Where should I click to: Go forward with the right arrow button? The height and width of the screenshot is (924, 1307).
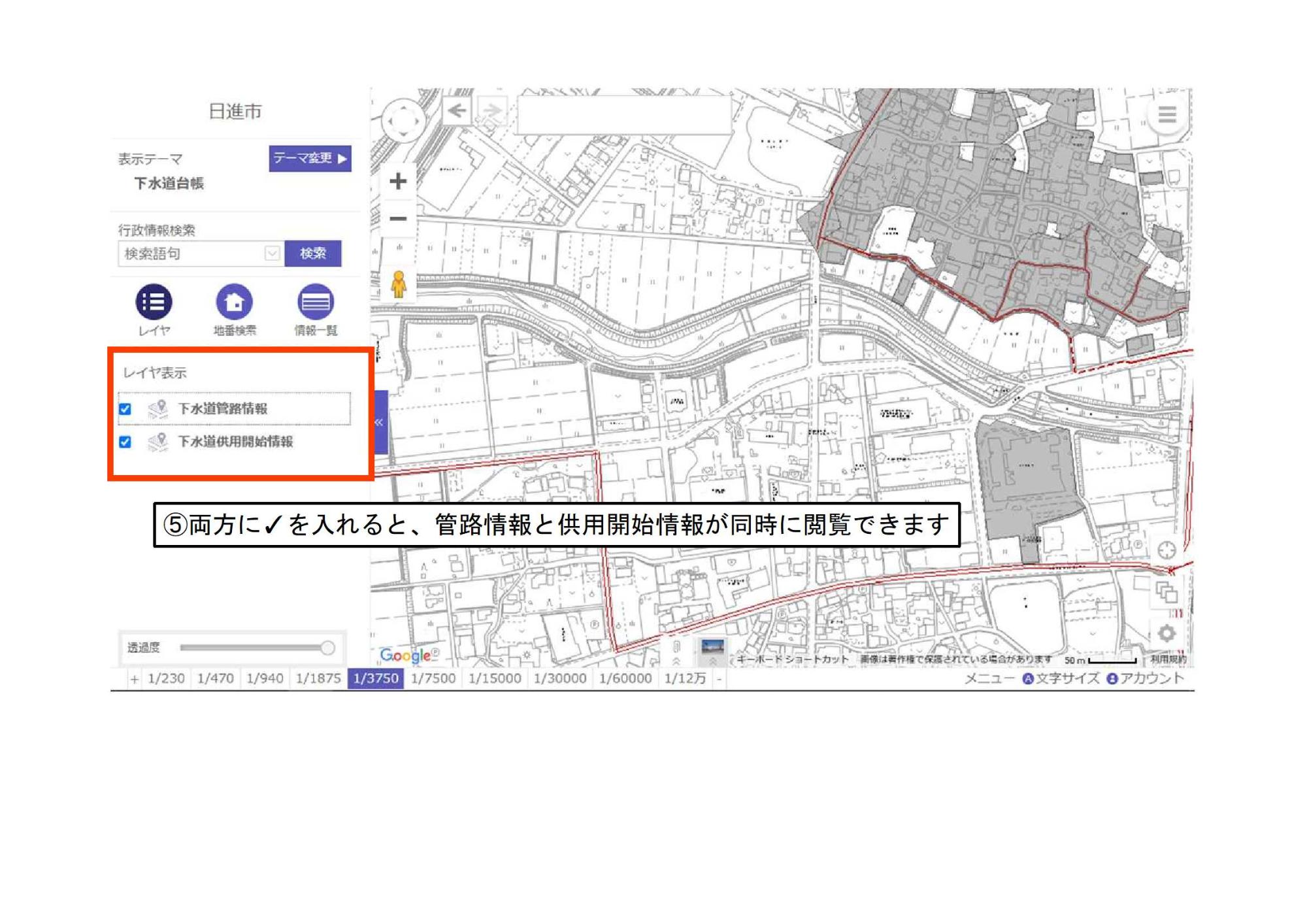point(492,110)
